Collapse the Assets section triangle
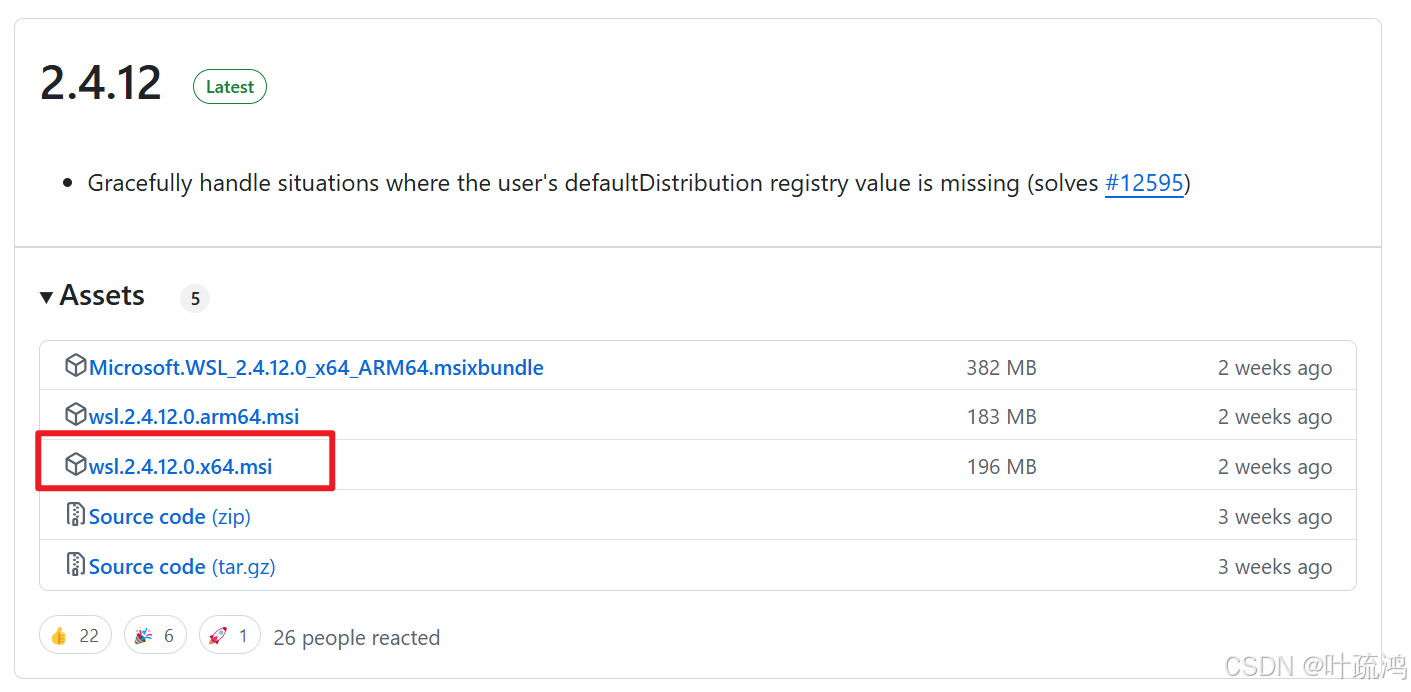This screenshot has width=1411, height=692. [x=46, y=297]
